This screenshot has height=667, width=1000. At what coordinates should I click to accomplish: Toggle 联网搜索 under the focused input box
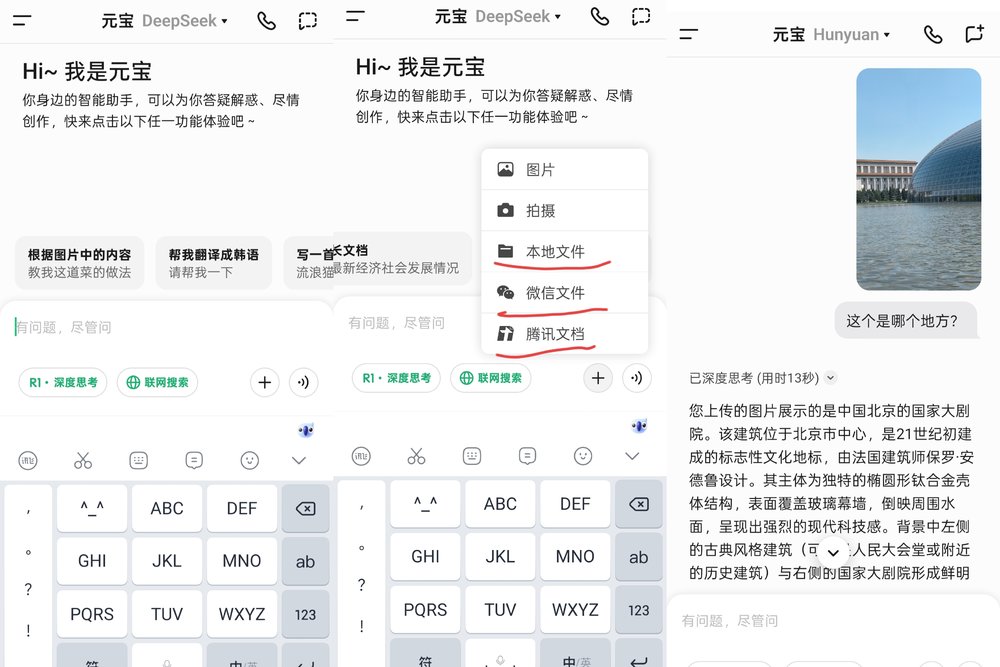pos(157,382)
